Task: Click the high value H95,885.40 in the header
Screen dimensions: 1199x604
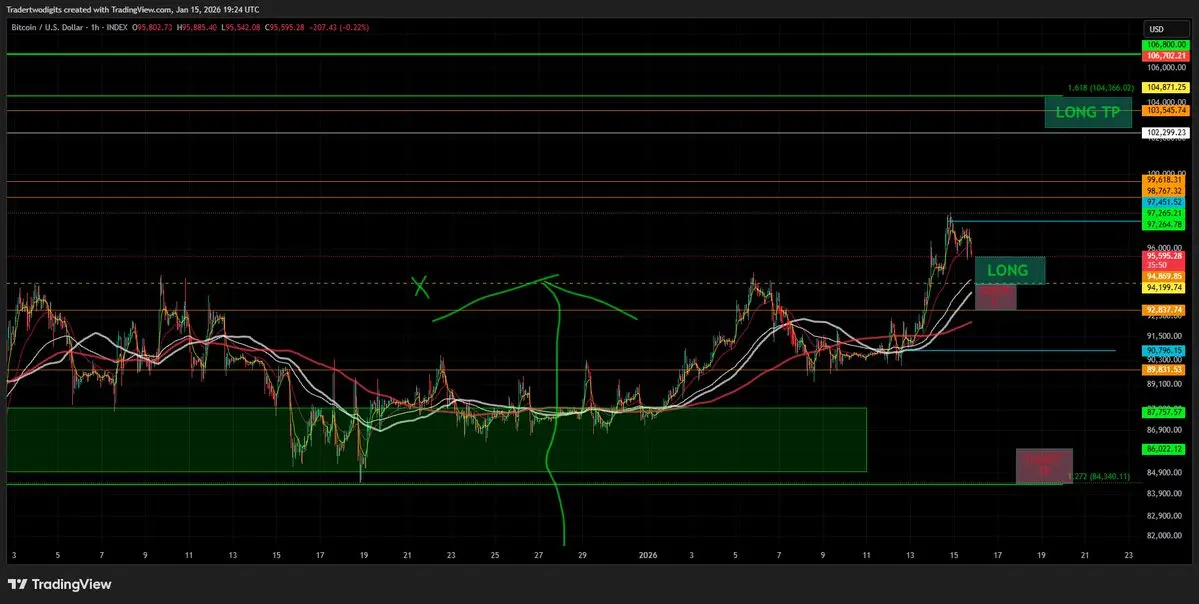Action: [197, 27]
